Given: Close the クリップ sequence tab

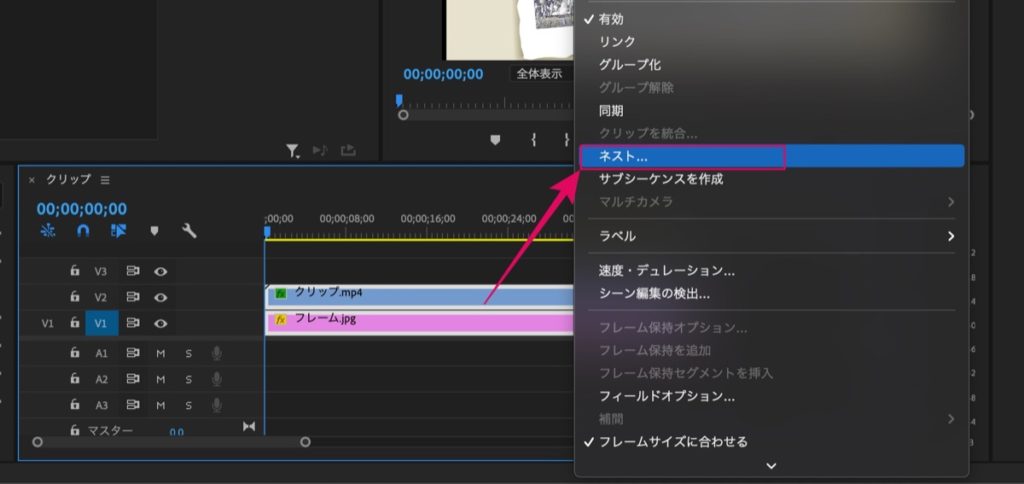Looking at the screenshot, I should tap(31, 180).
